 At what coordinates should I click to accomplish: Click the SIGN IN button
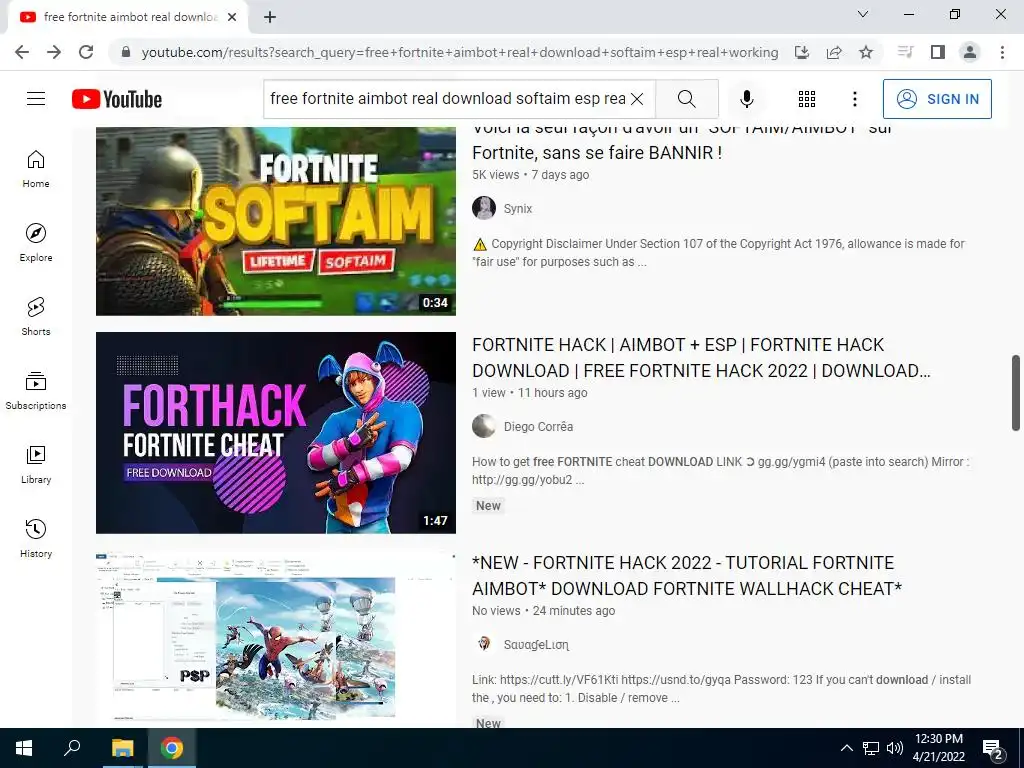(937, 99)
